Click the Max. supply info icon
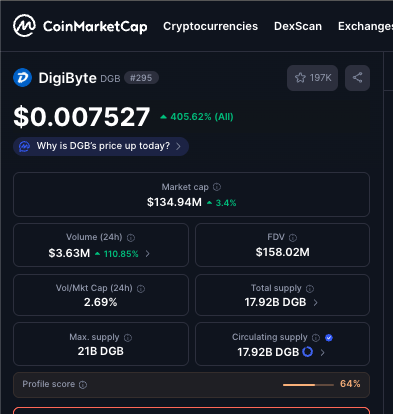Image resolution: width=393 pixels, height=414 pixels. pos(128,338)
